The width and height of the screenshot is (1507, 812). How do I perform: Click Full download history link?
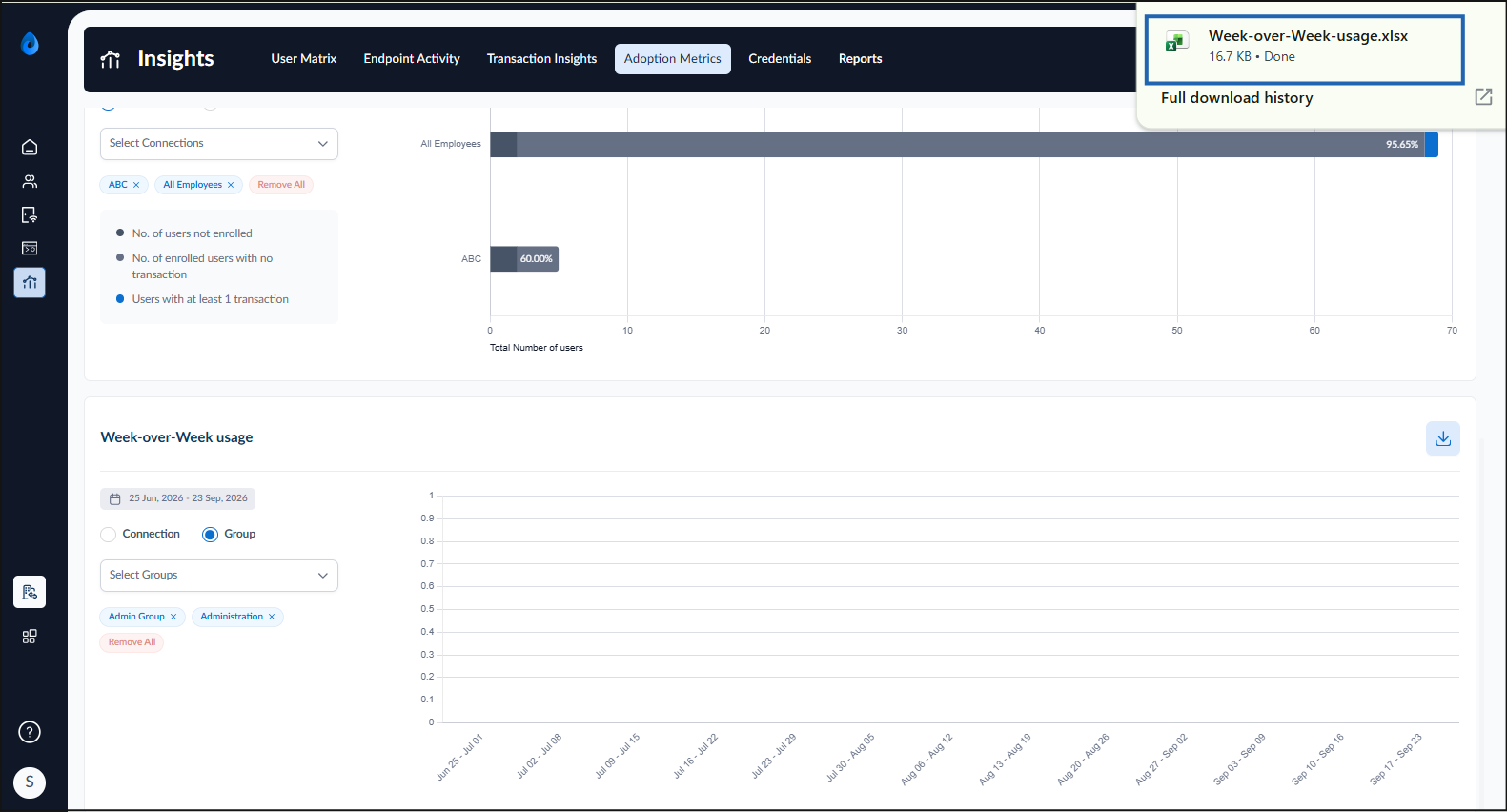tap(1236, 98)
